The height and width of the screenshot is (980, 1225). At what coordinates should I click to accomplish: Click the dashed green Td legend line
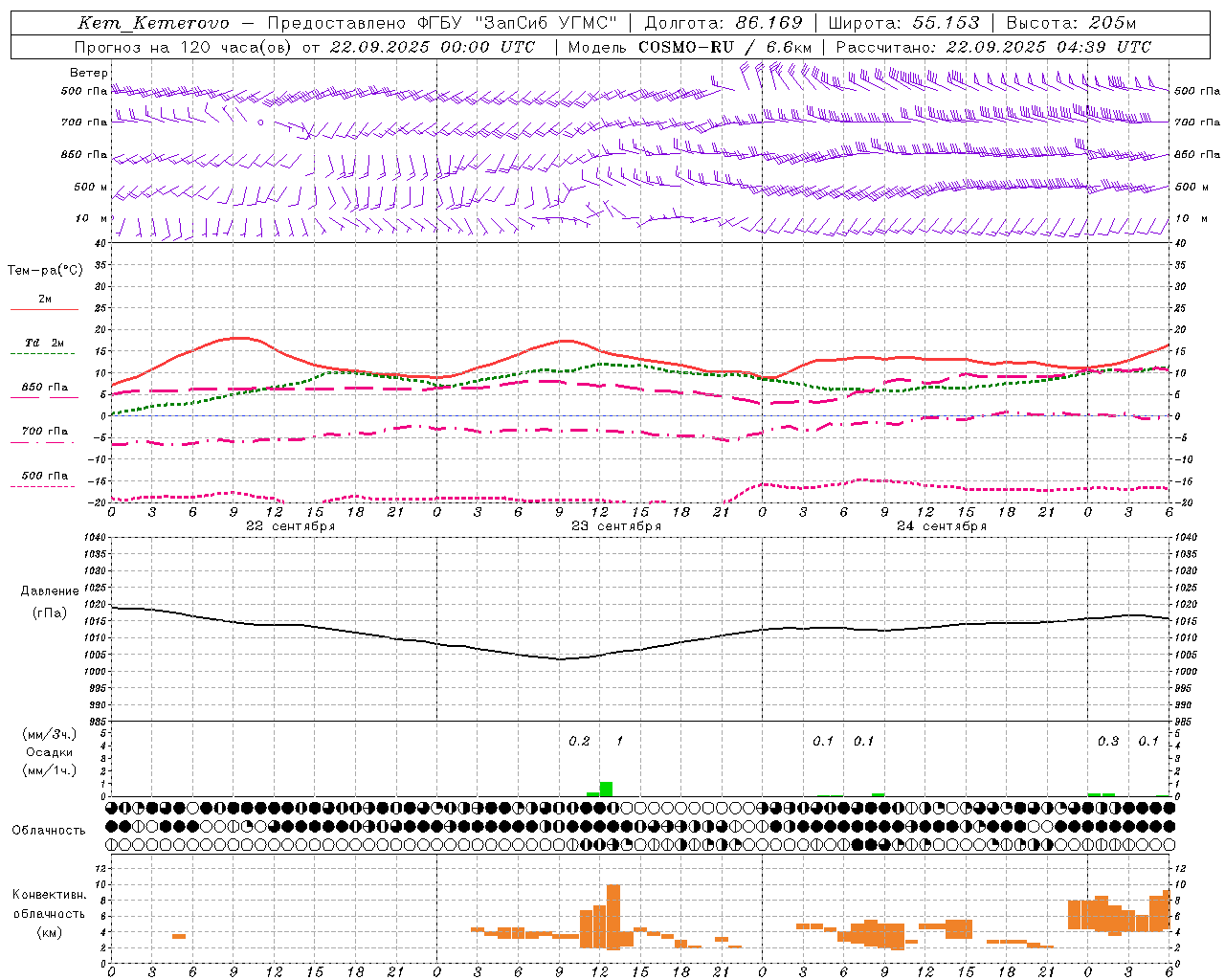(42, 354)
